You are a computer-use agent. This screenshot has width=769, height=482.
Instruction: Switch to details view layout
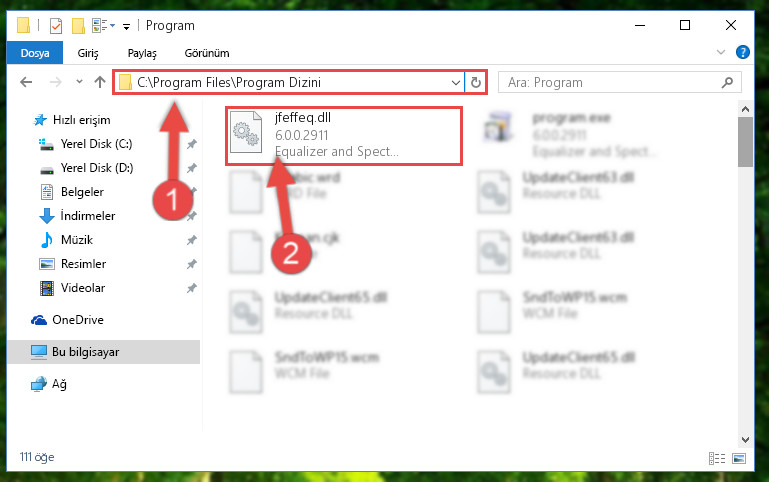click(717, 458)
